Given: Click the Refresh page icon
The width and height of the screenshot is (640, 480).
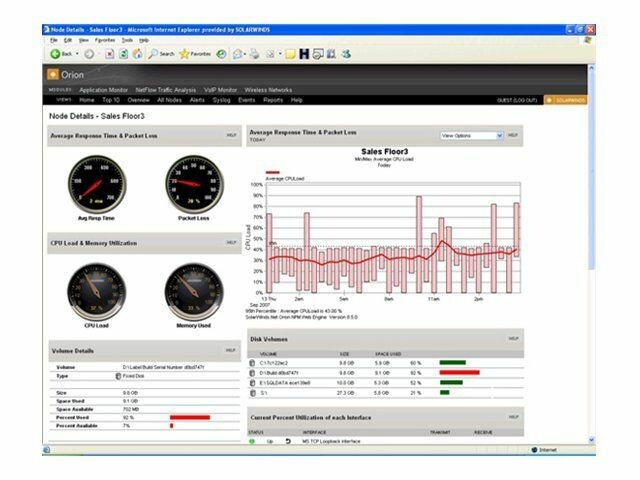Looking at the screenshot, I should pos(124,53).
